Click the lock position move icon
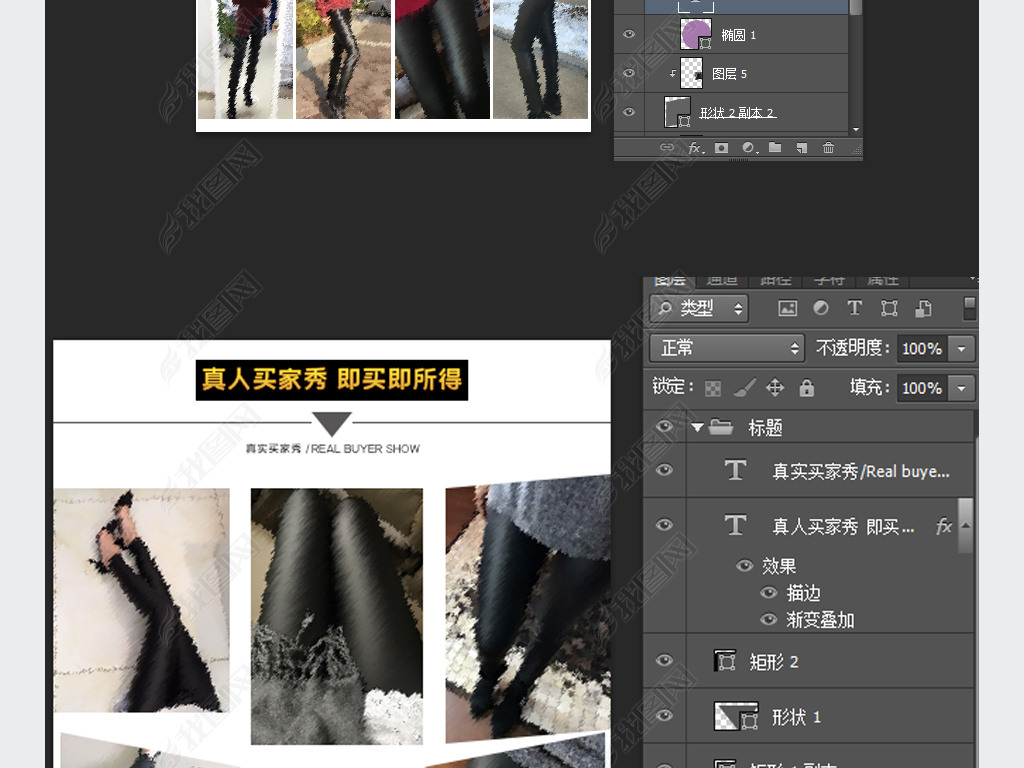1024x768 pixels. pyautogui.click(x=775, y=388)
